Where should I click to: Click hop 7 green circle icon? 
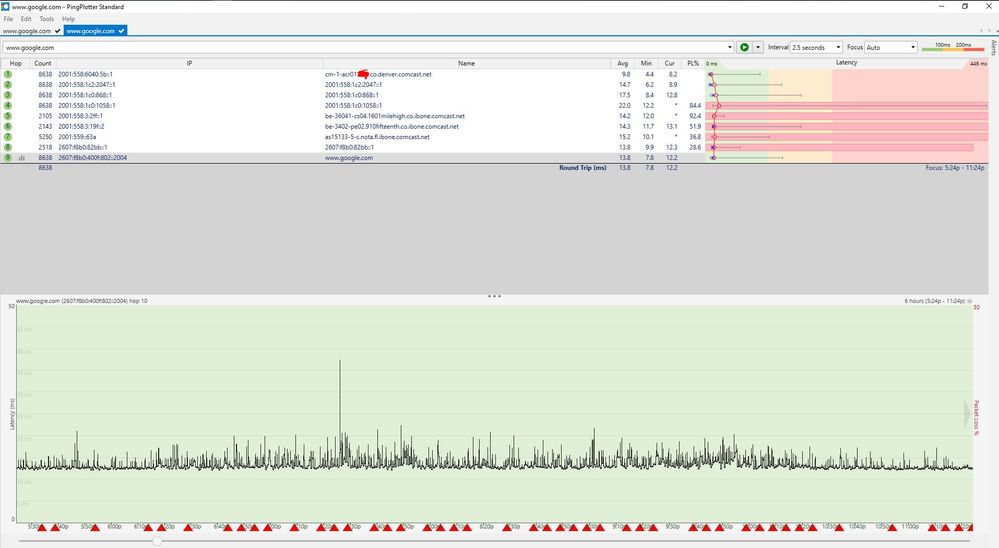[x=8, y=137]
